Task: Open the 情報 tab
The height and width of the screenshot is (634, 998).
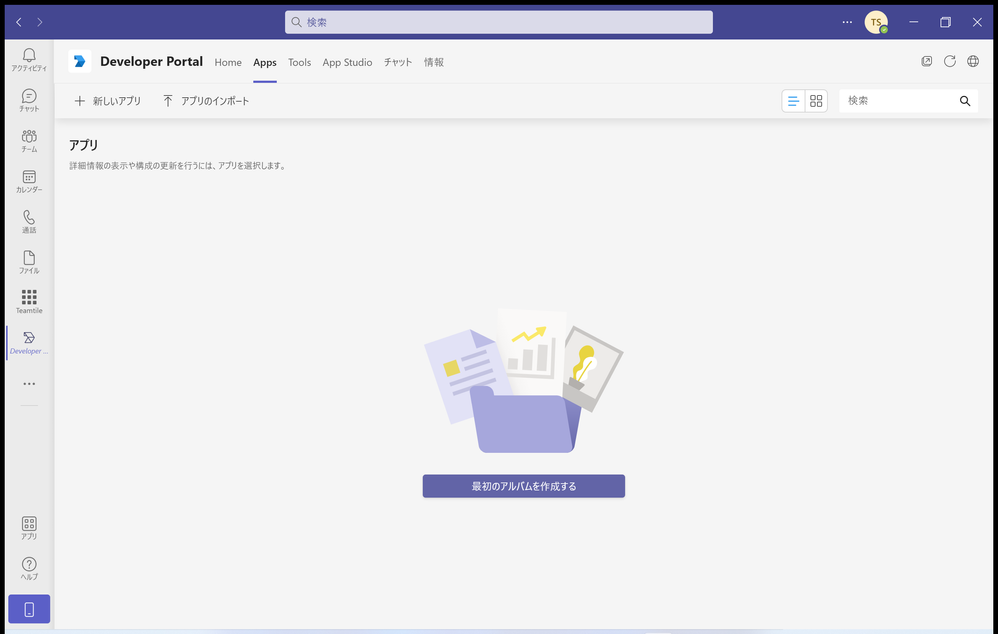Action: (x=434, y=62)
